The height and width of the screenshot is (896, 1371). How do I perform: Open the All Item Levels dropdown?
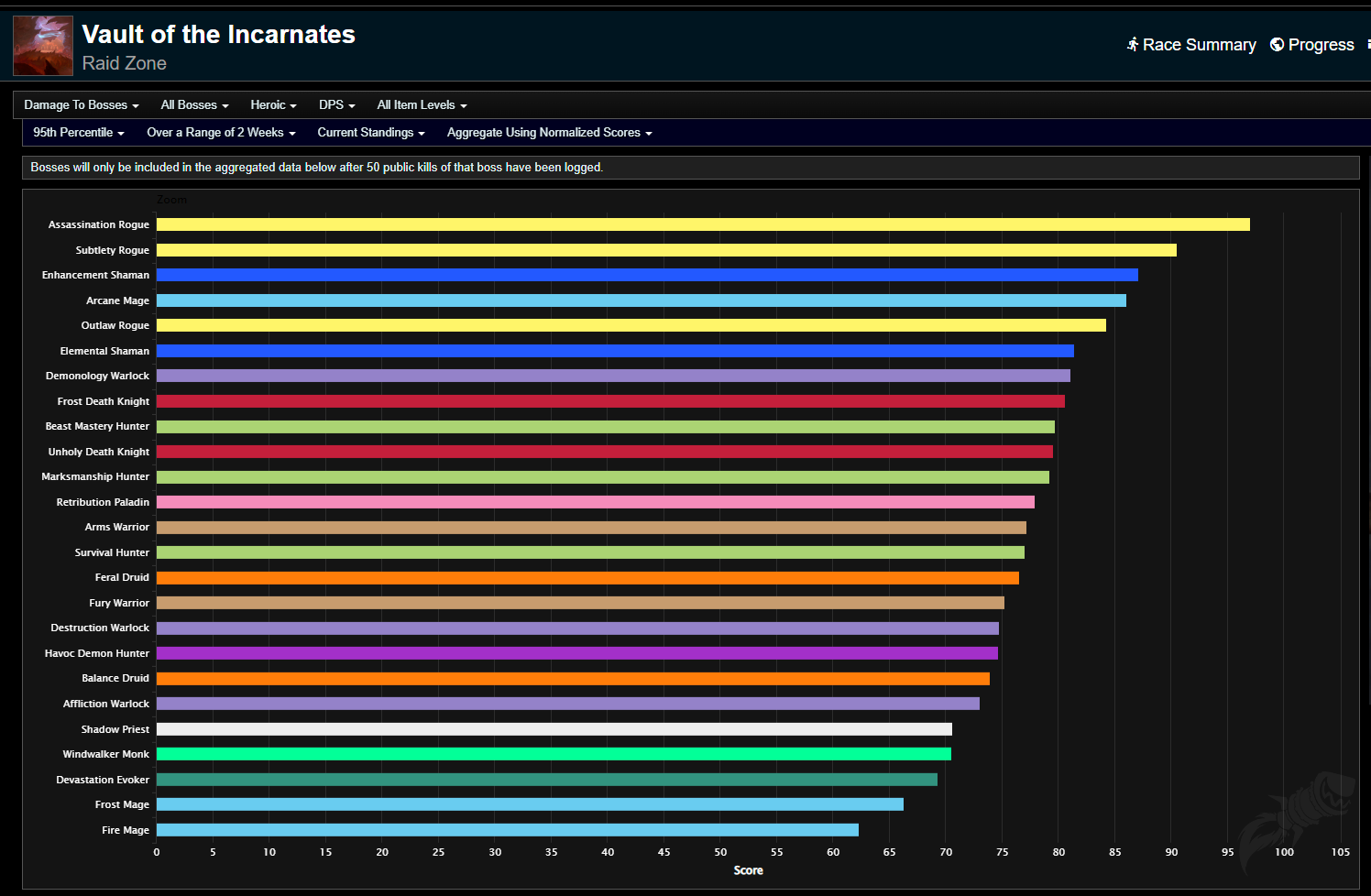pyautogui.click(x=421, y=104)
